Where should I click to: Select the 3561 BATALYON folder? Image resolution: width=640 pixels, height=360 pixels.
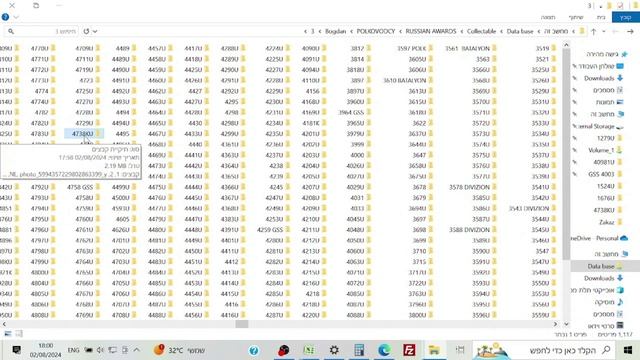(x=471, y=48)
